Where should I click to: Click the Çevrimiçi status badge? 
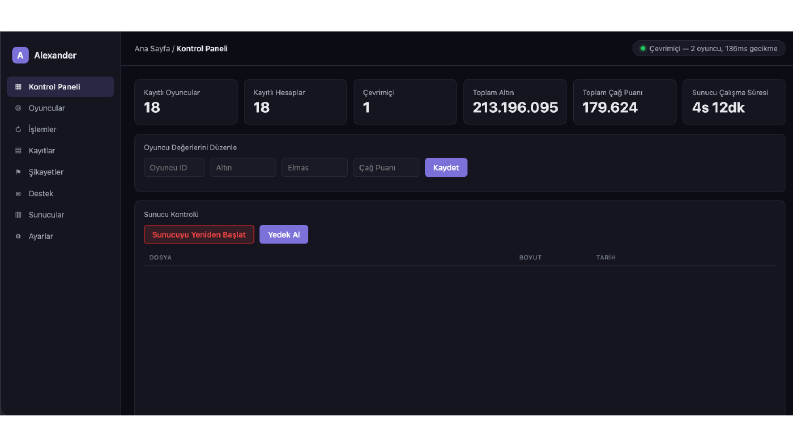pos(709,49)
